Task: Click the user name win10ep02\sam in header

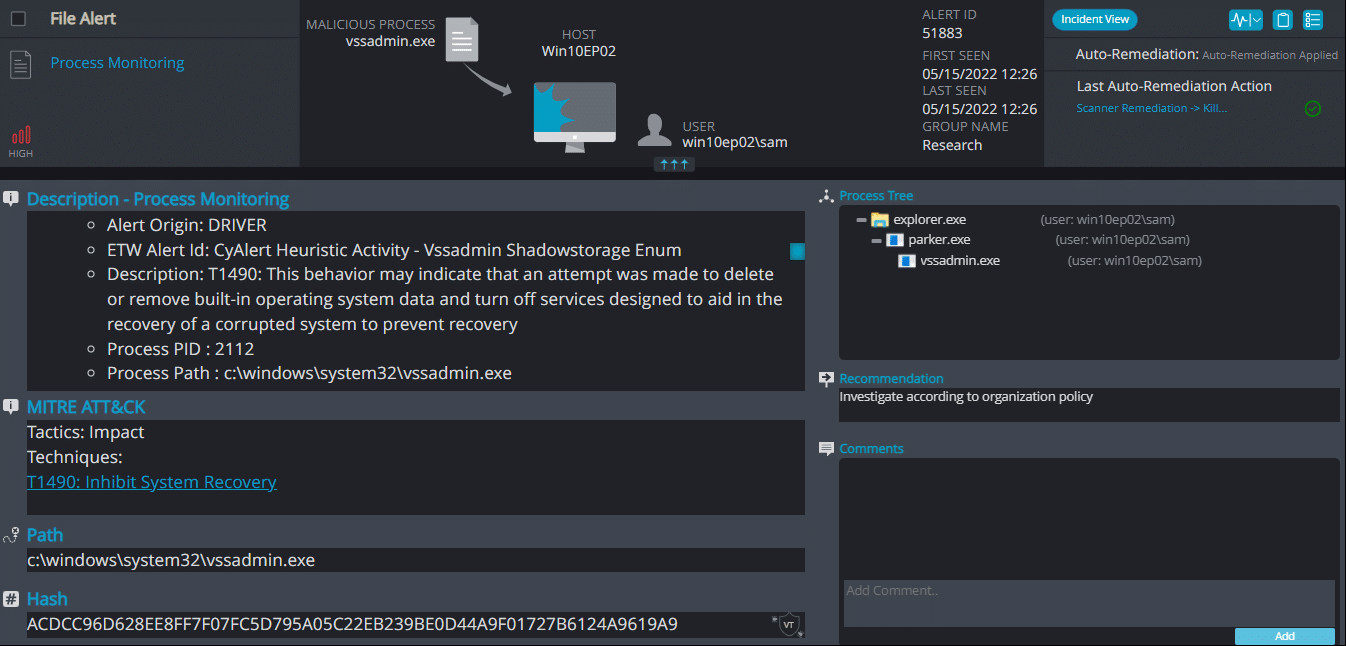Action: (735, 142)
